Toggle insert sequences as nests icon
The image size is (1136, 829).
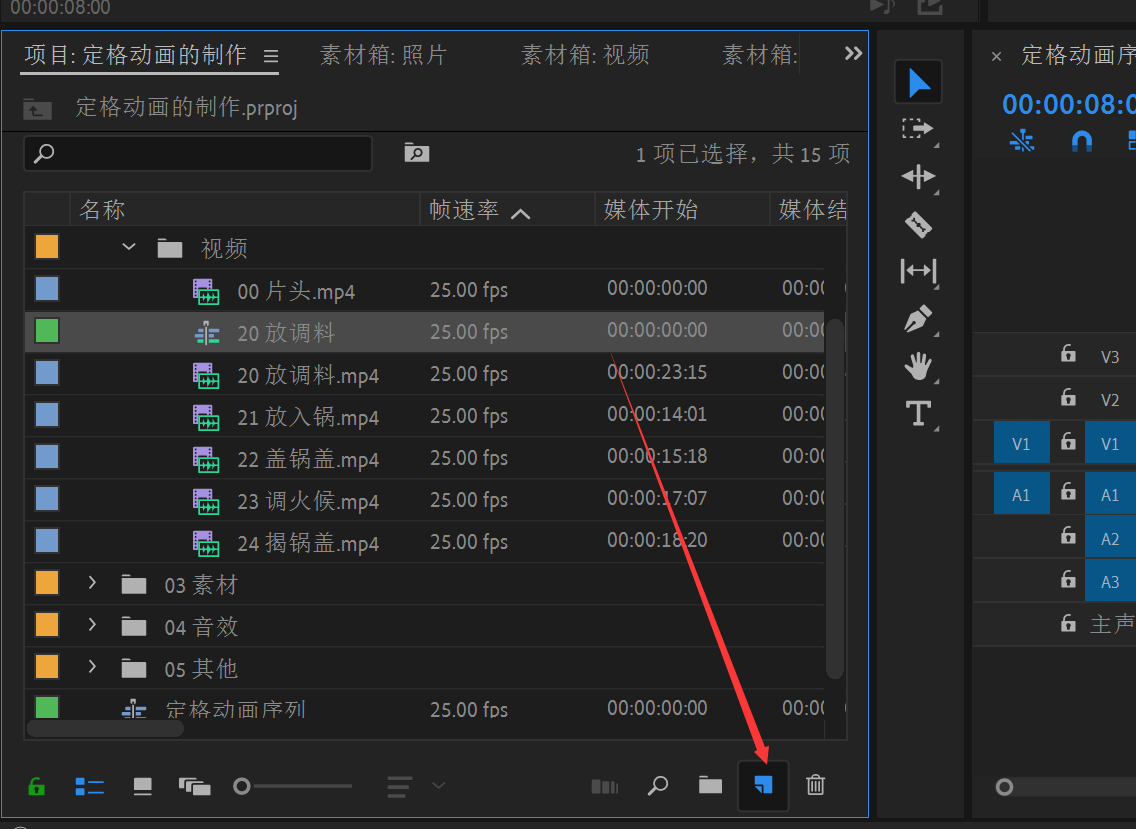point(1022,141)
